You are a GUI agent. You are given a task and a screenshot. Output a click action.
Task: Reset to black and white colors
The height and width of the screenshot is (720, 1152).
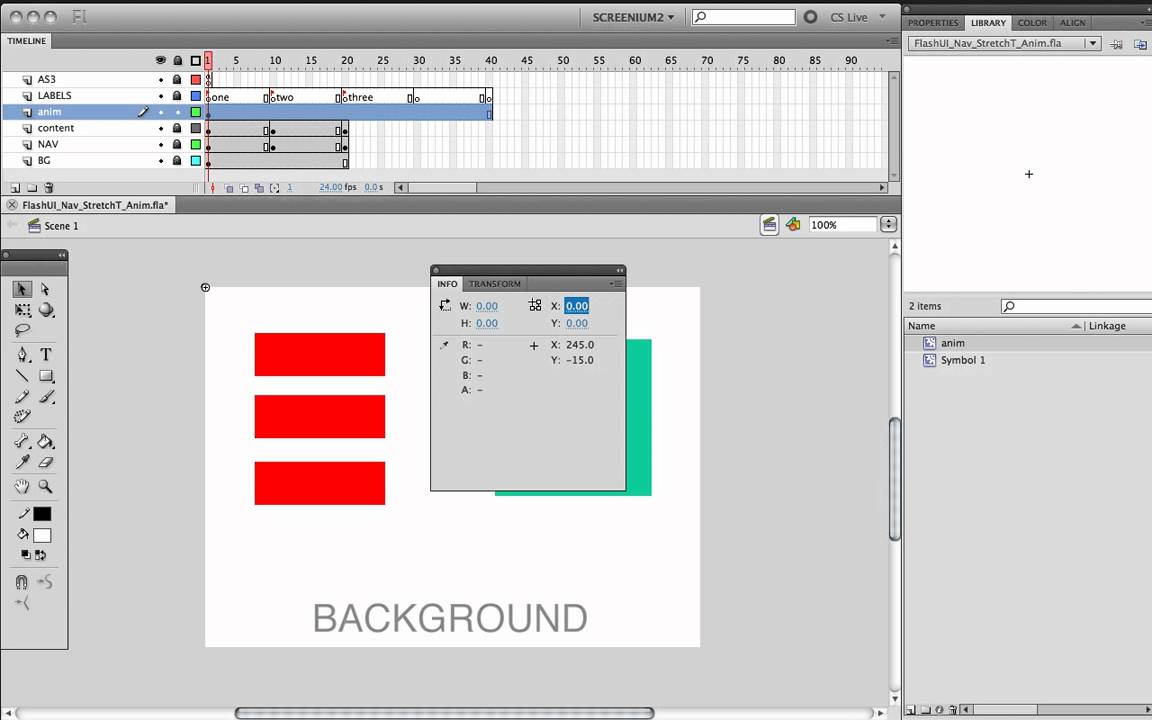click(x=26, y=555)
